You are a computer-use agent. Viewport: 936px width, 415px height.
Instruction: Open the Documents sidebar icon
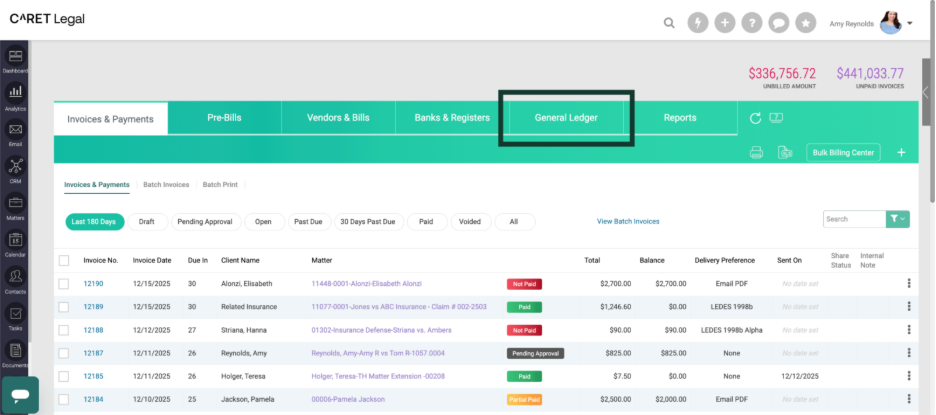15,353
